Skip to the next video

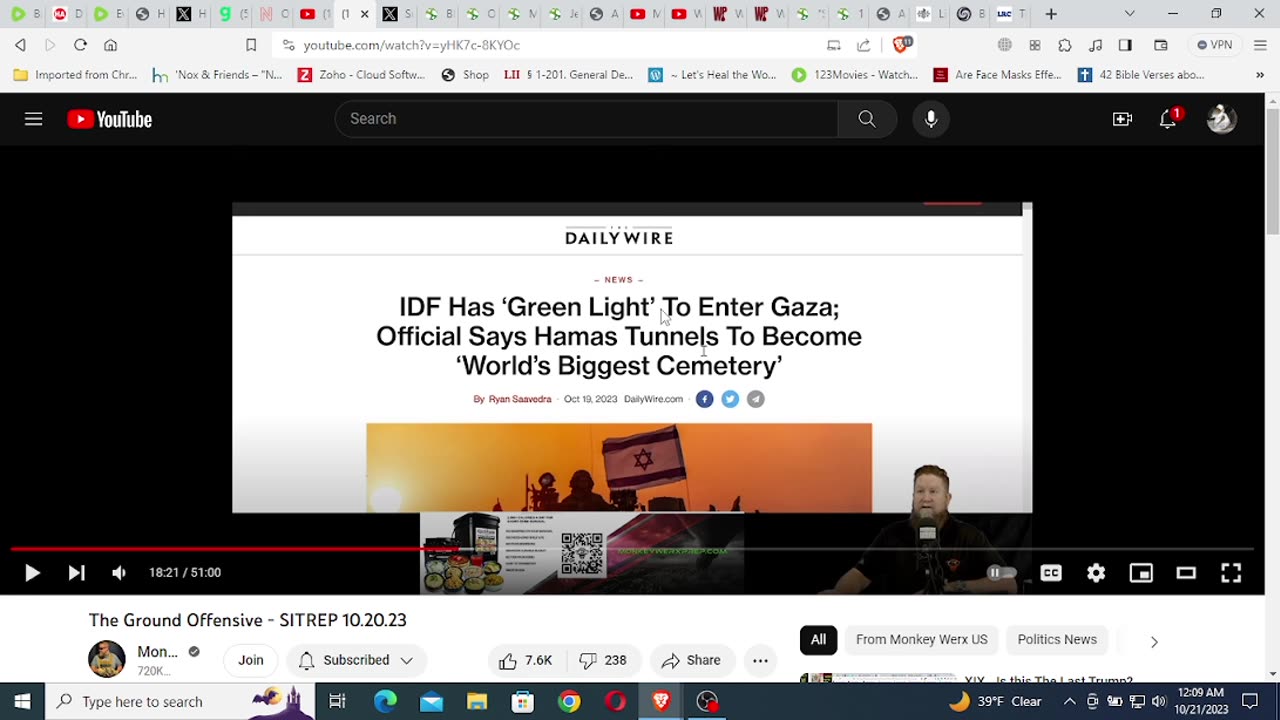point(76,572)
